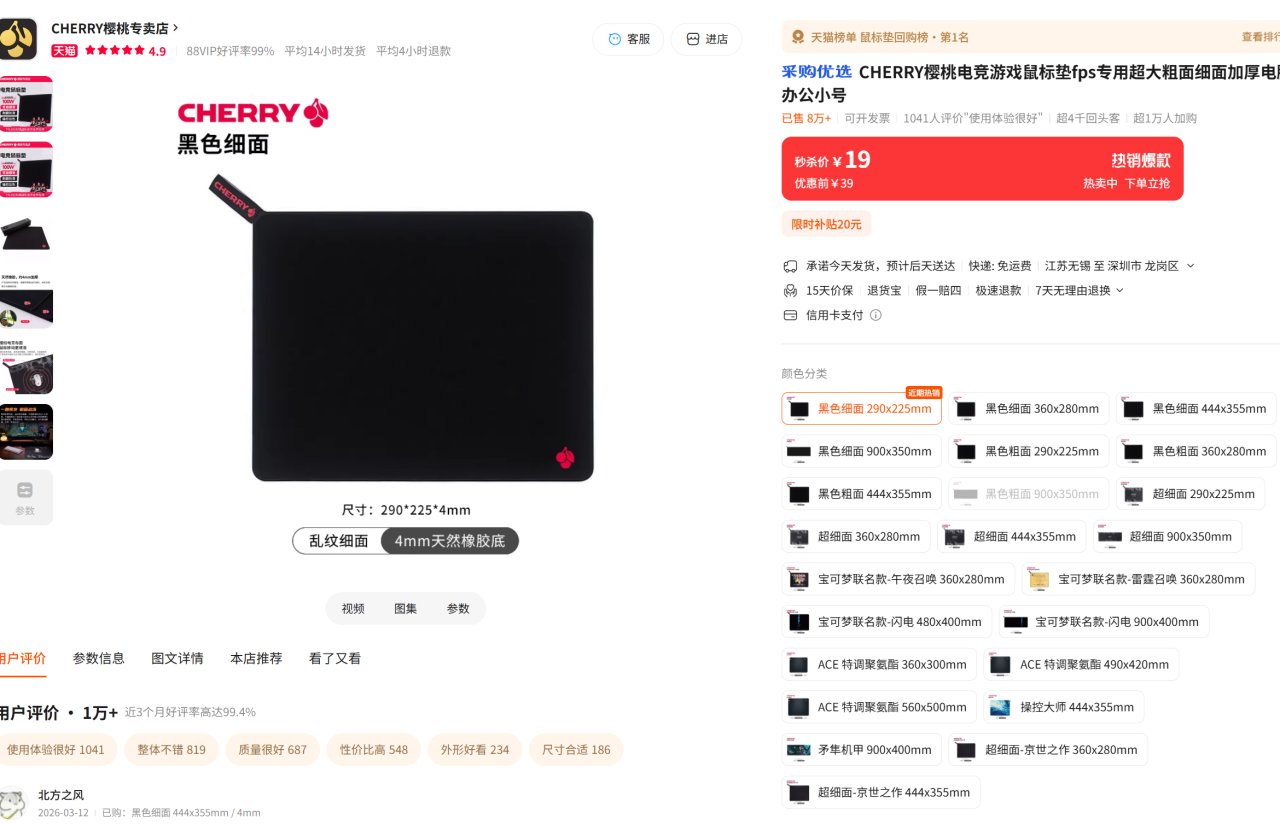
Task: Enter the store via 进店
Action: (x=706, y=39)
